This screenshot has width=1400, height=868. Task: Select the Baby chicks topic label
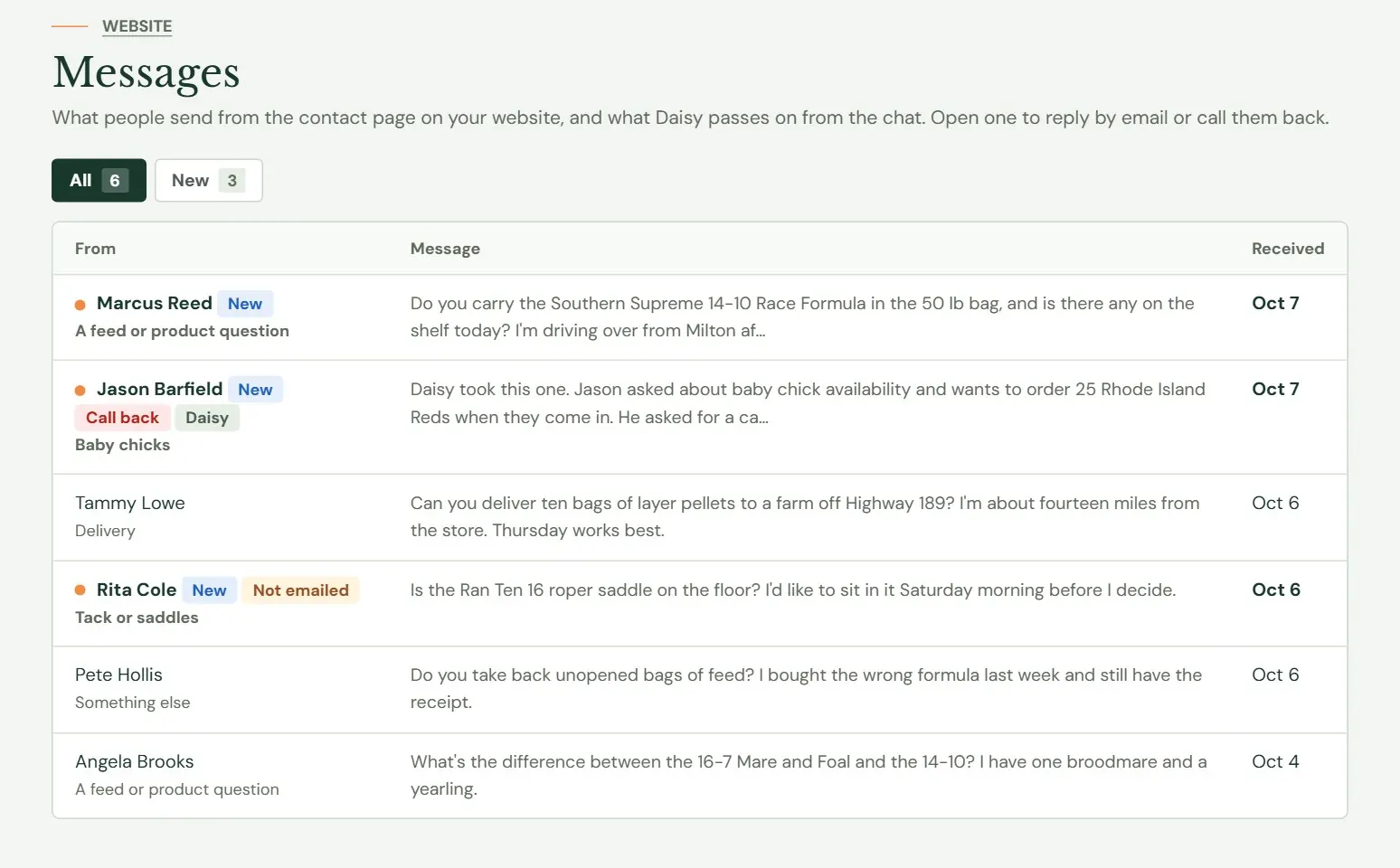[x=122, y=445]
